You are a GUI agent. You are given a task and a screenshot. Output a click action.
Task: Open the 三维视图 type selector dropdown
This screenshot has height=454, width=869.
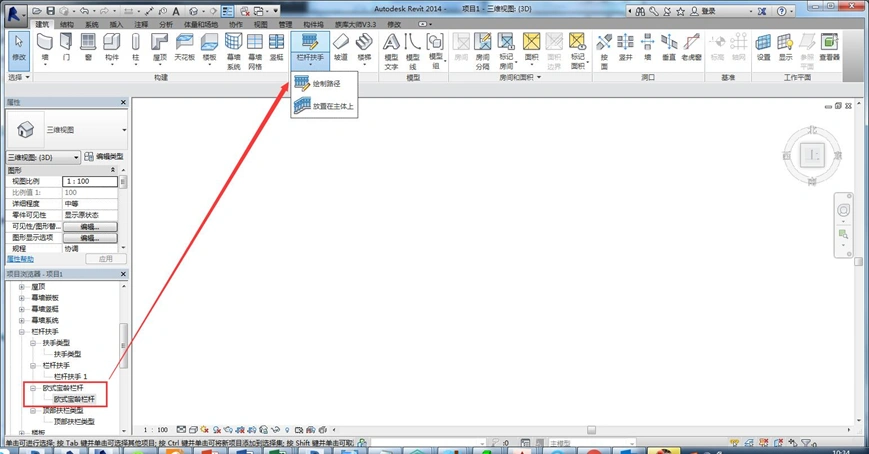click(124, 130)
